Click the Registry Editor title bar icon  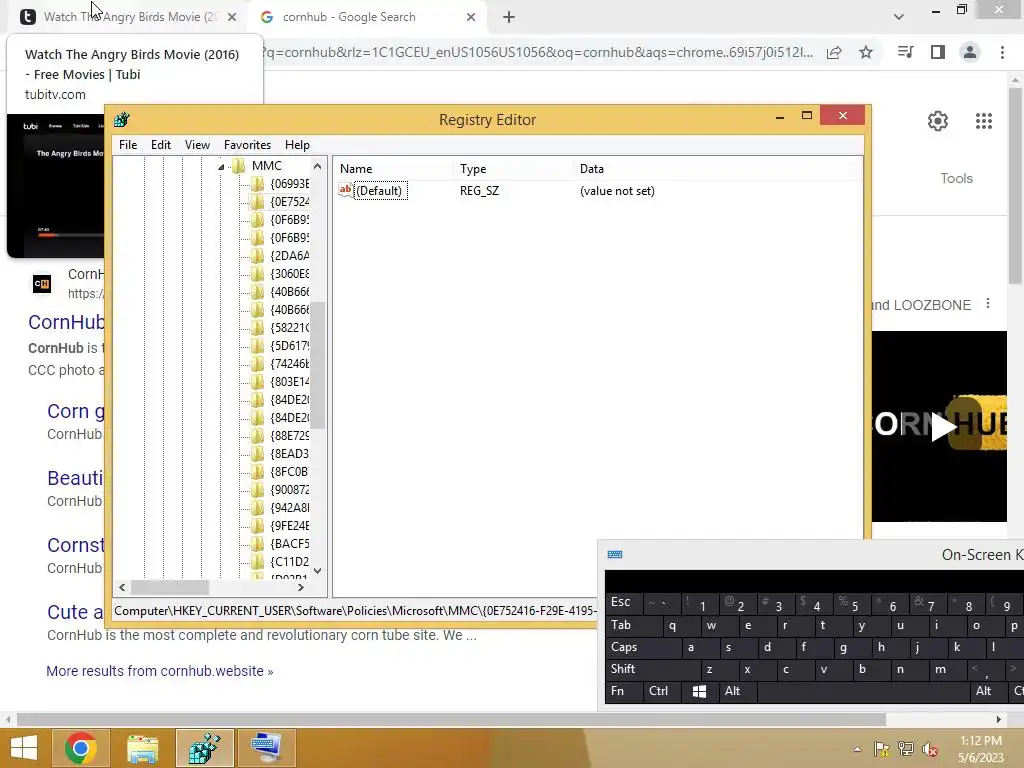pos(121,120)
